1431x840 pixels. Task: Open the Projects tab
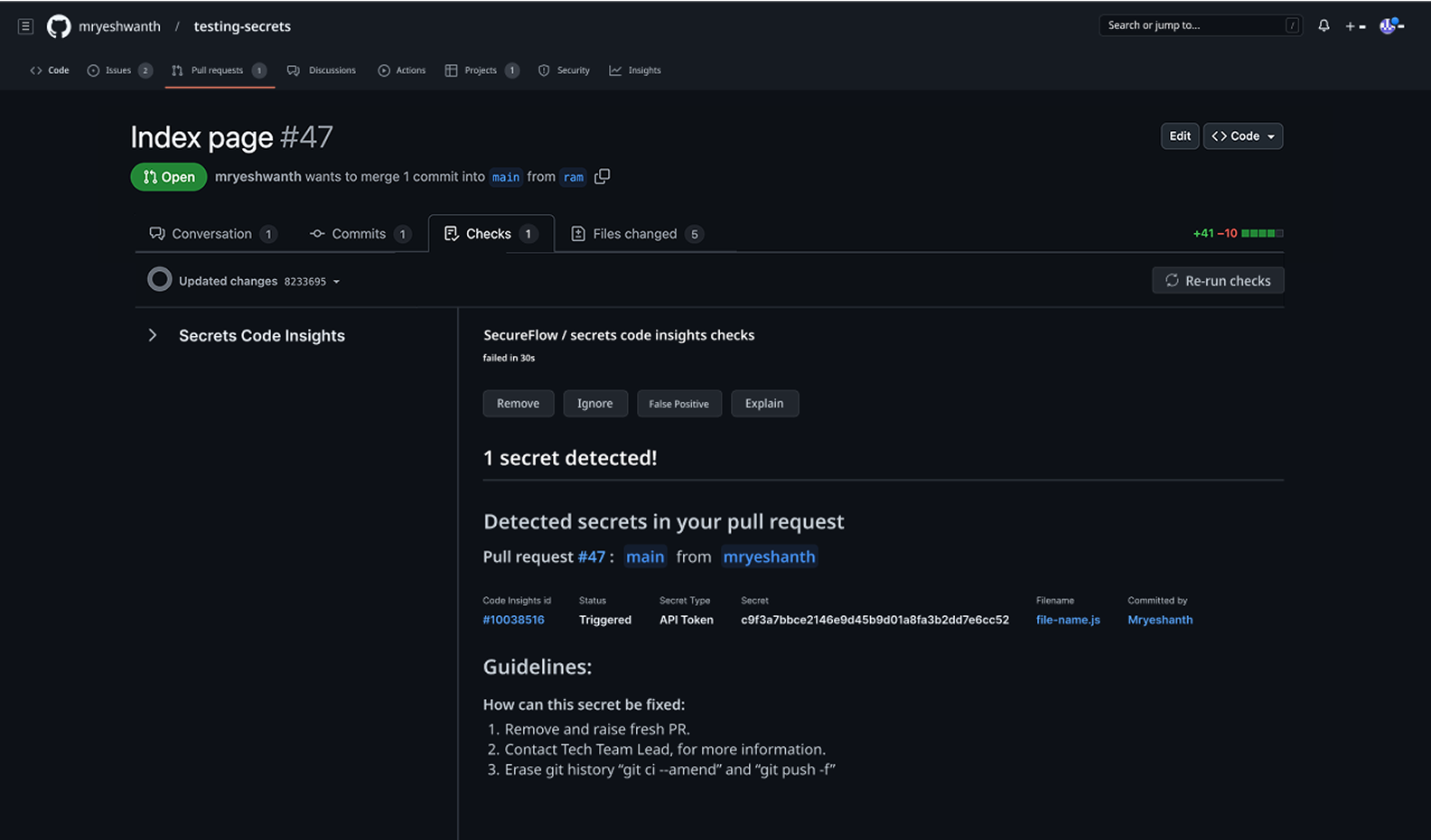pos(482,70)
